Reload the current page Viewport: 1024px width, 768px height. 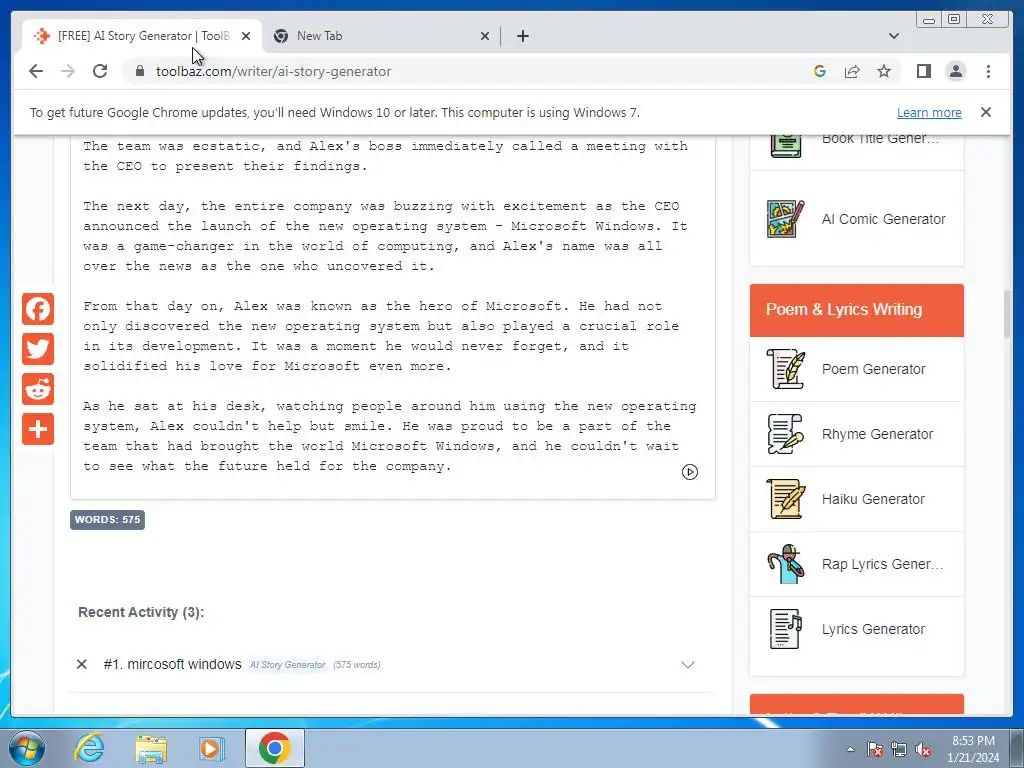[x=100, y=71]
